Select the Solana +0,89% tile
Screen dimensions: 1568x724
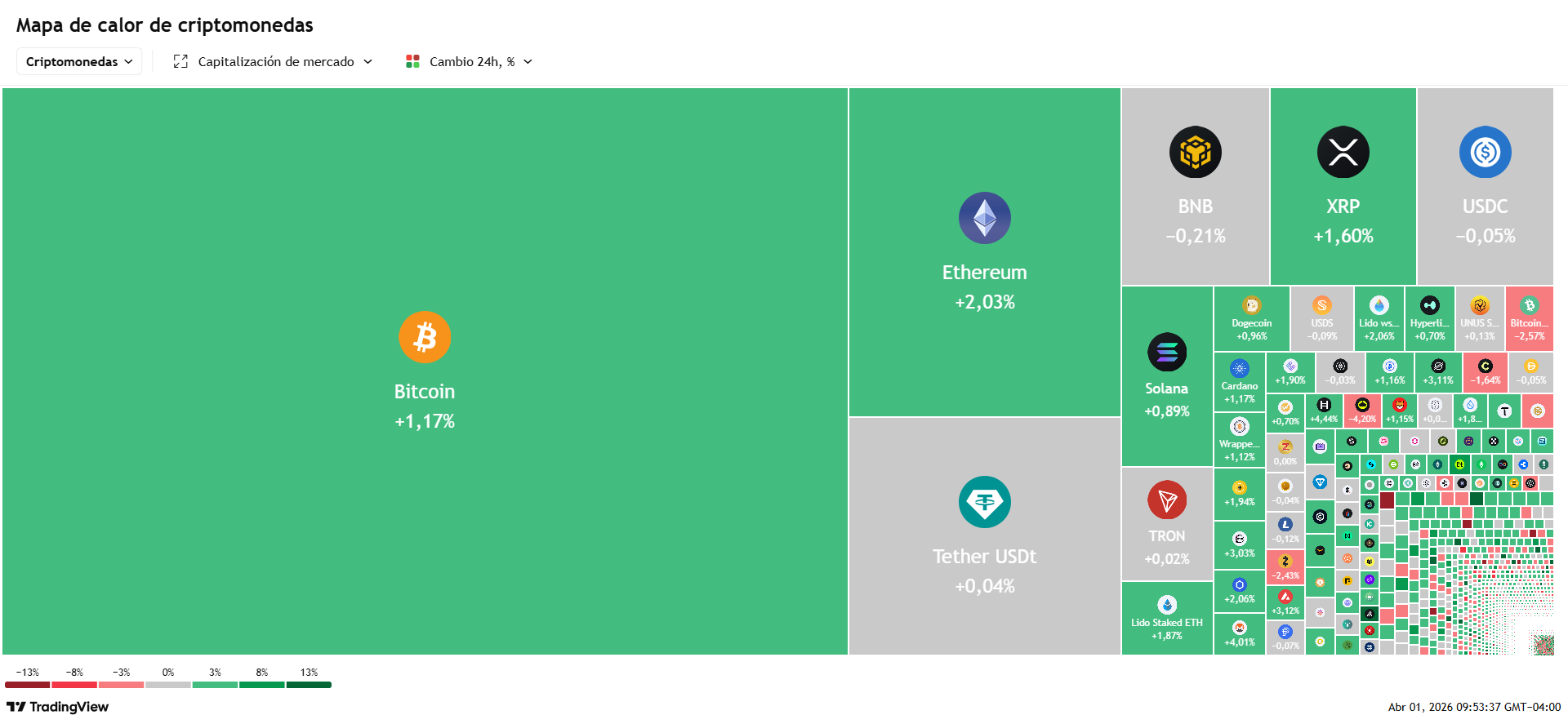click(1167, 376)
